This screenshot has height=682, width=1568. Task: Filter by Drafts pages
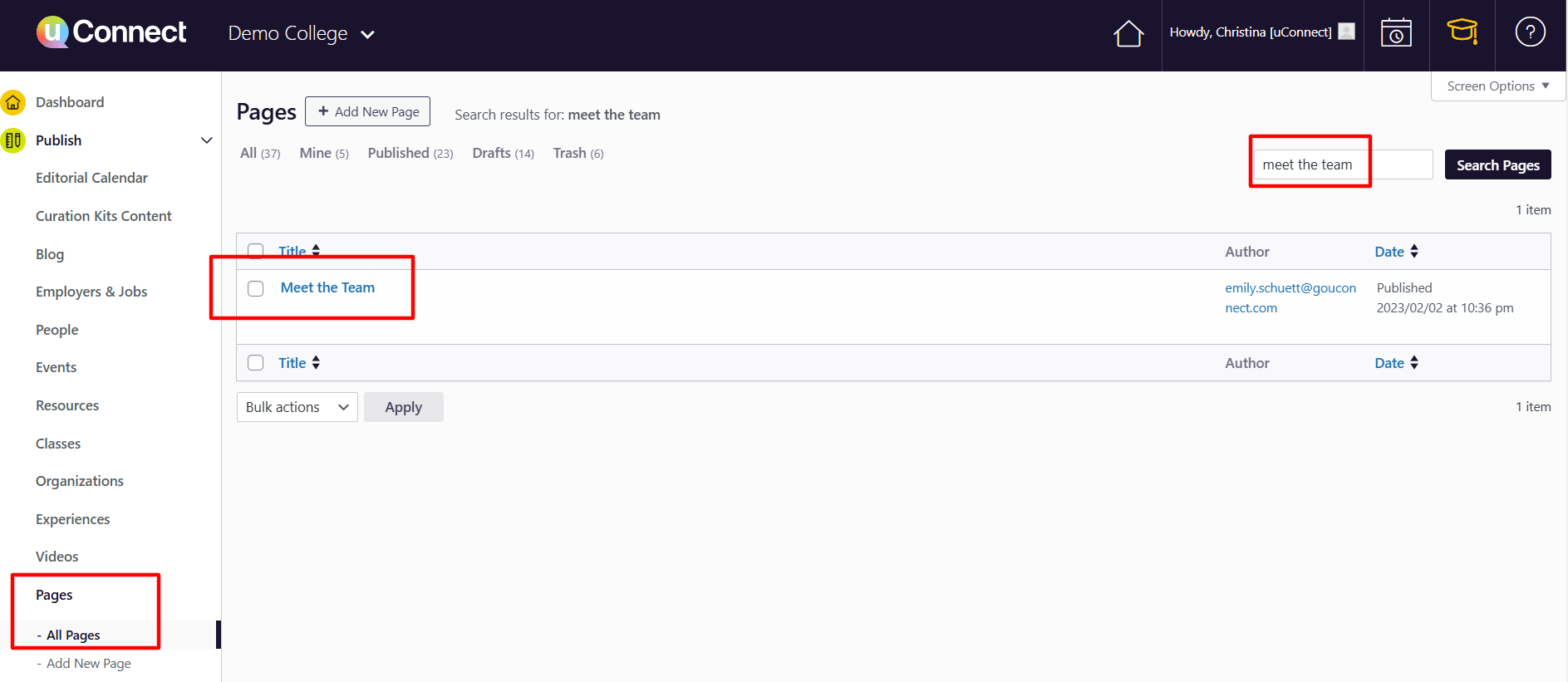click(x=491, y=153)
